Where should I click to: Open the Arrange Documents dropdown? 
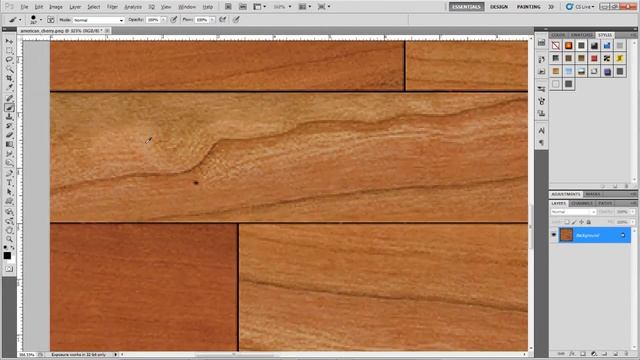[x=304, y=7]
